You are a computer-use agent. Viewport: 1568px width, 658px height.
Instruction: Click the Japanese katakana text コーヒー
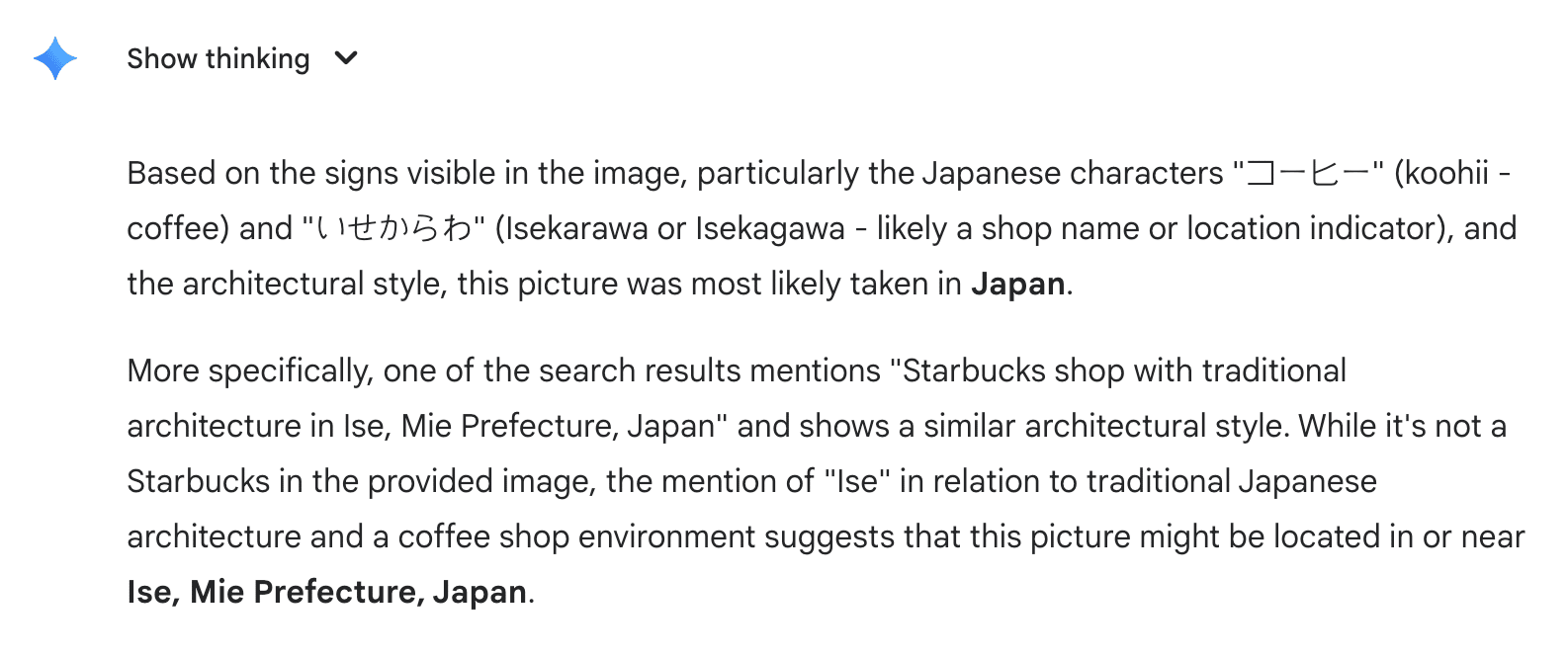(1308, 173)
